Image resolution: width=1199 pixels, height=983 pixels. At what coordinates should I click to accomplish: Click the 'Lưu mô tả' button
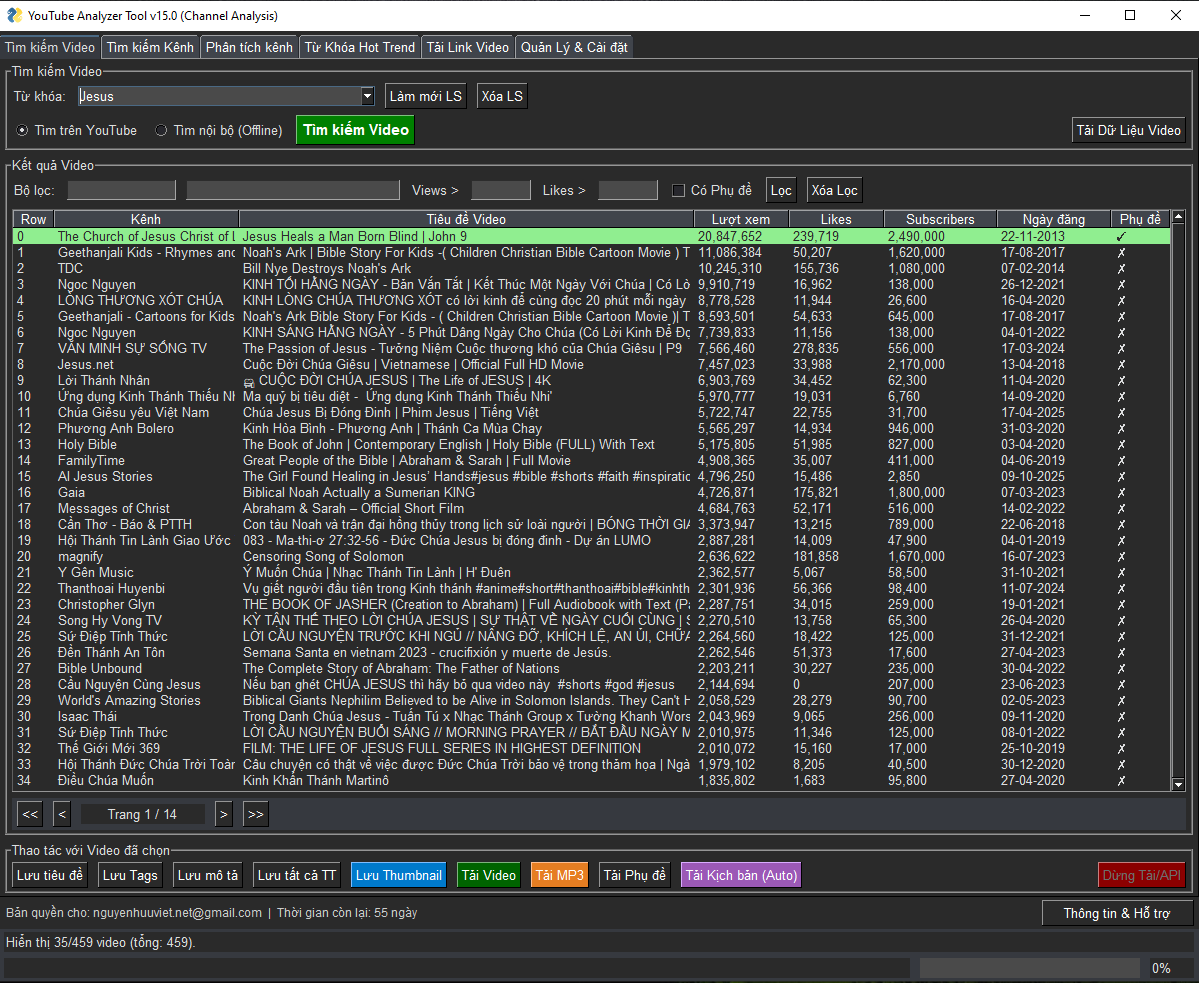(207, 875)
